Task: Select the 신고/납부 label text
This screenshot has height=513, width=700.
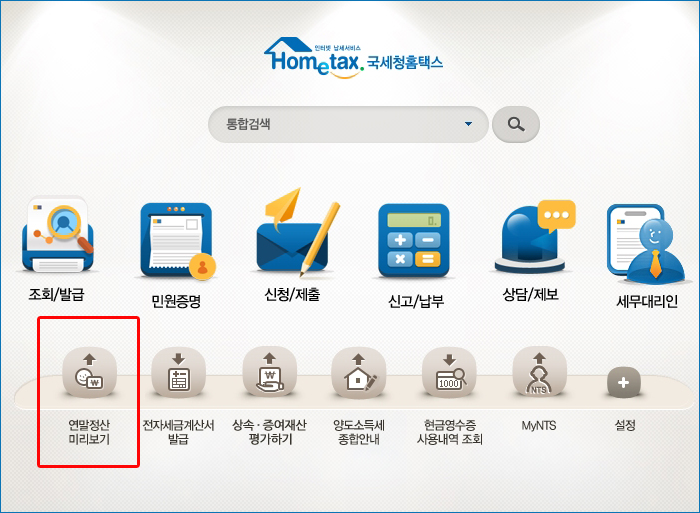Action: (416, 301)
